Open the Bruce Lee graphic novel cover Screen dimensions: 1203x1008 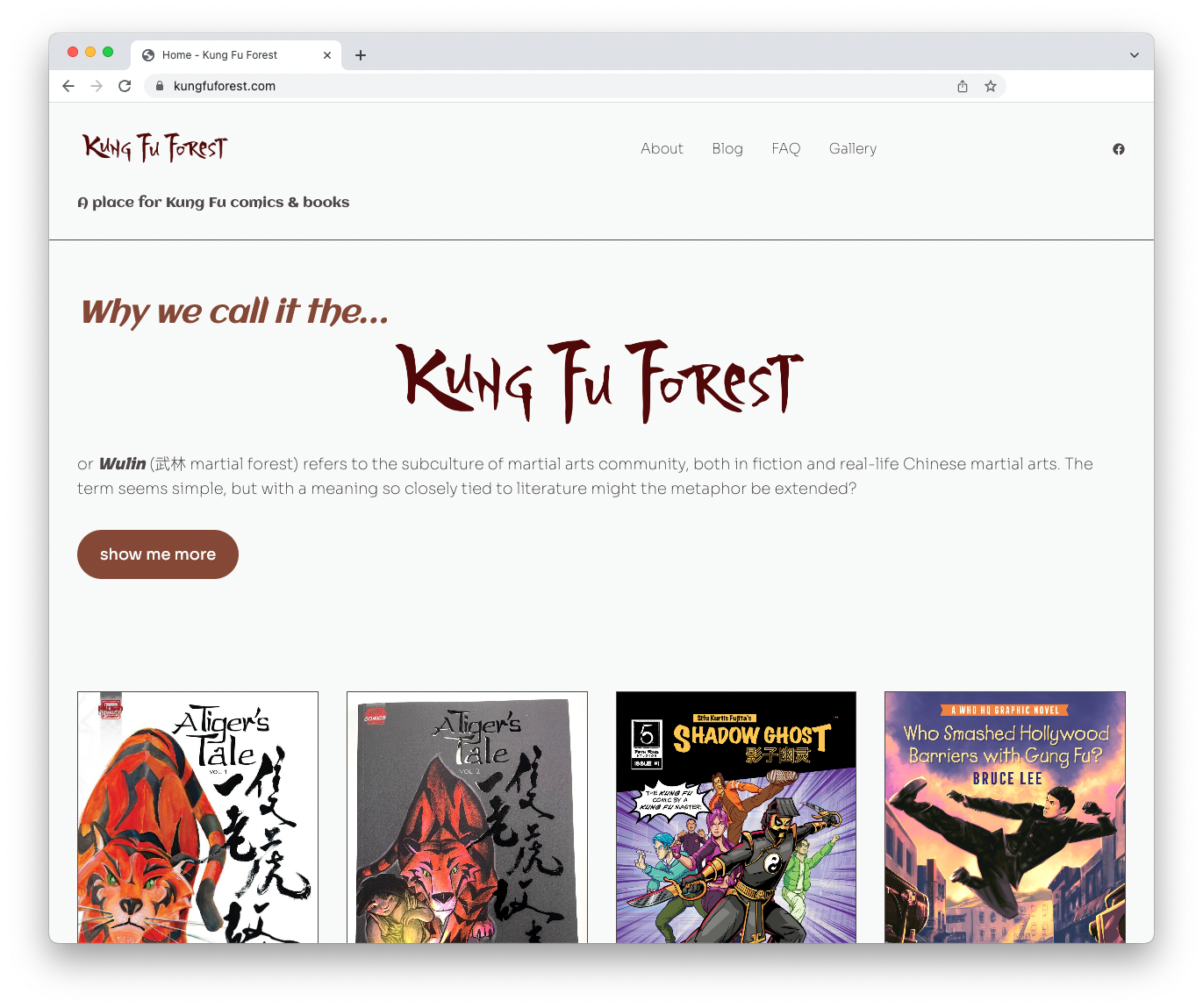coord(1005,818)
